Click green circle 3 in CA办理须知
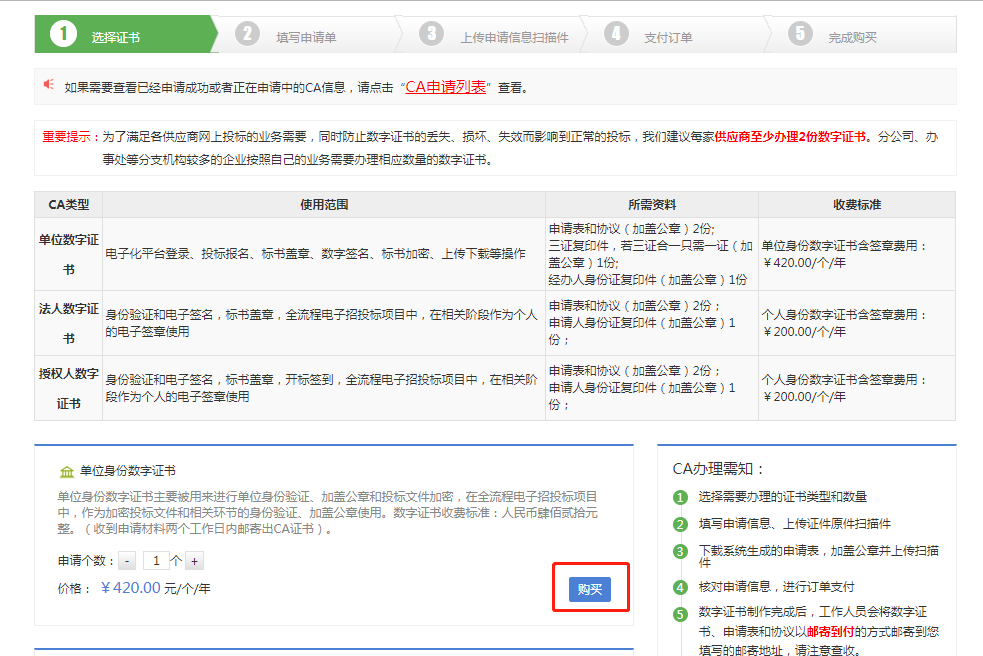983x656 pixels. (x=680, y=552)
